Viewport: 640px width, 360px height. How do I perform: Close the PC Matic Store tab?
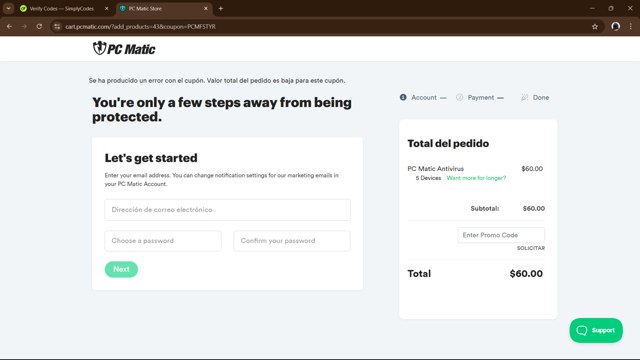[206, 8]
